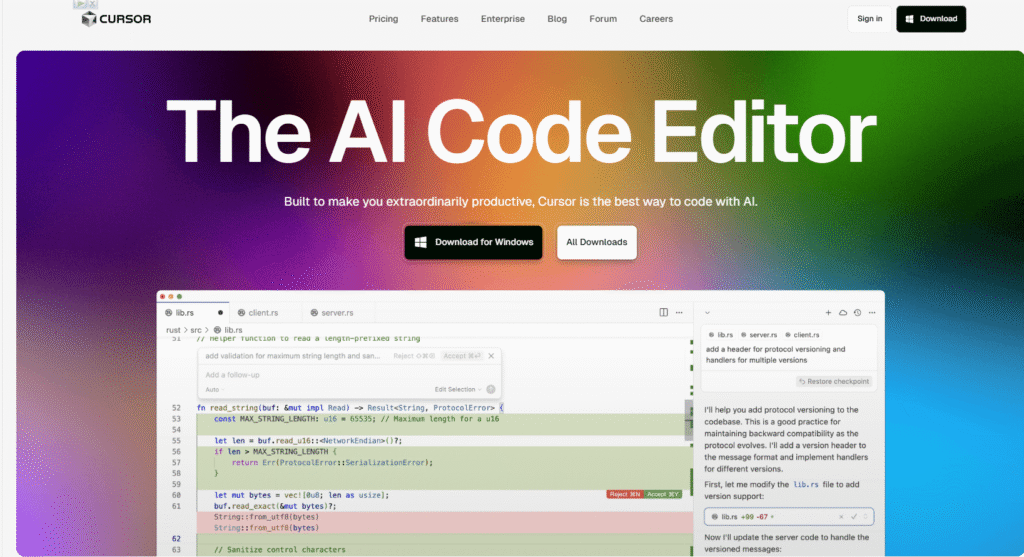Click the header Download button
This screenshot has height=557, width=1024.
(931, 19)
